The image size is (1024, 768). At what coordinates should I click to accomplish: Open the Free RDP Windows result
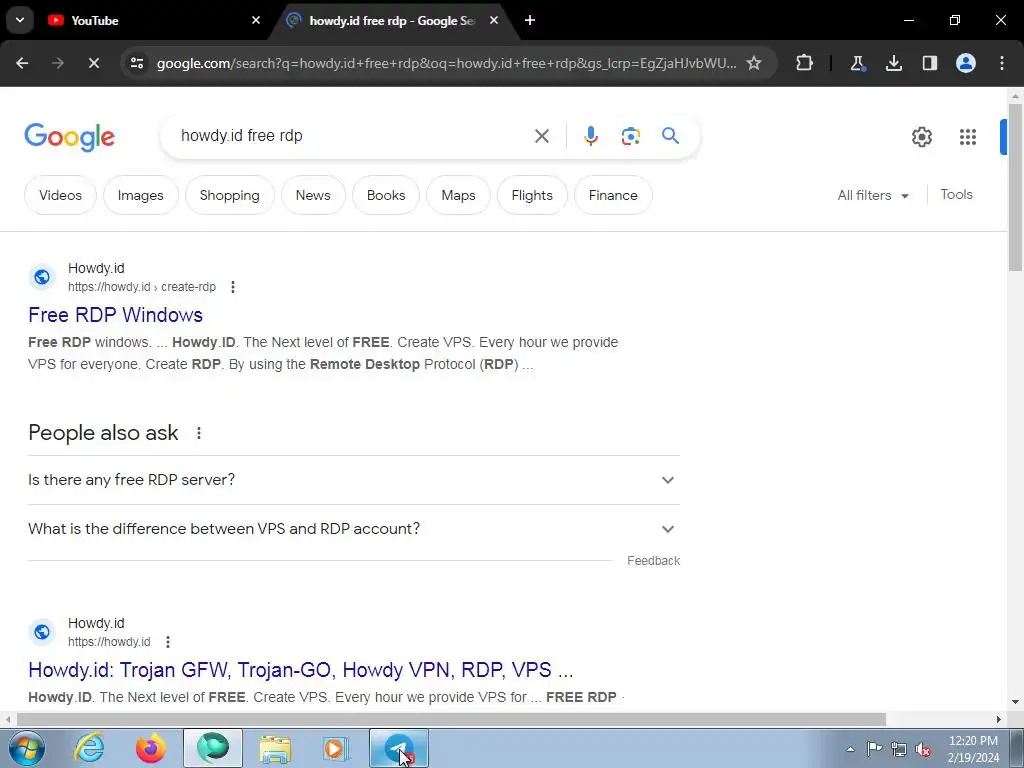point(116,315)
